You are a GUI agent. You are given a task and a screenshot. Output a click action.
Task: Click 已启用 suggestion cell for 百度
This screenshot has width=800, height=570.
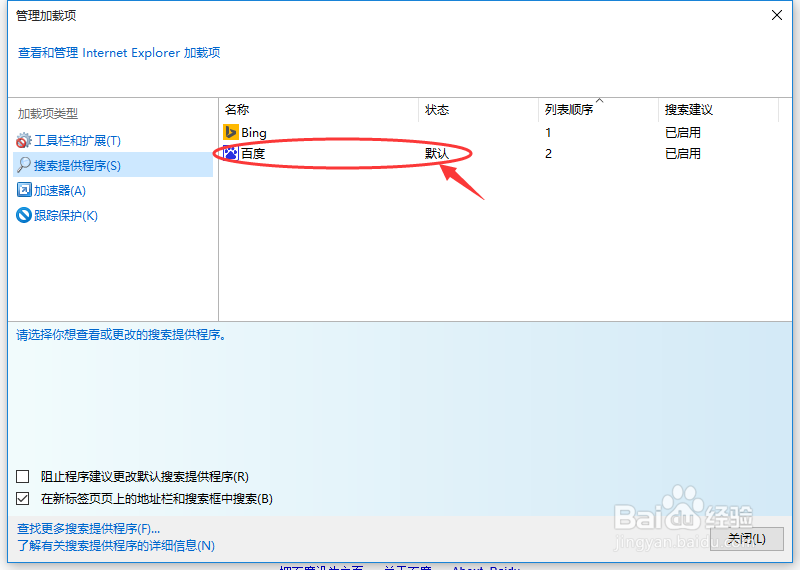point(683,154)
